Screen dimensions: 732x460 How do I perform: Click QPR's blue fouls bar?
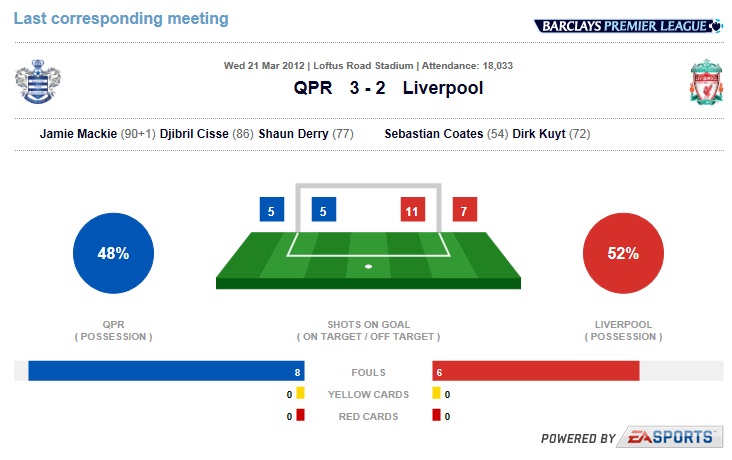(166, 371)
